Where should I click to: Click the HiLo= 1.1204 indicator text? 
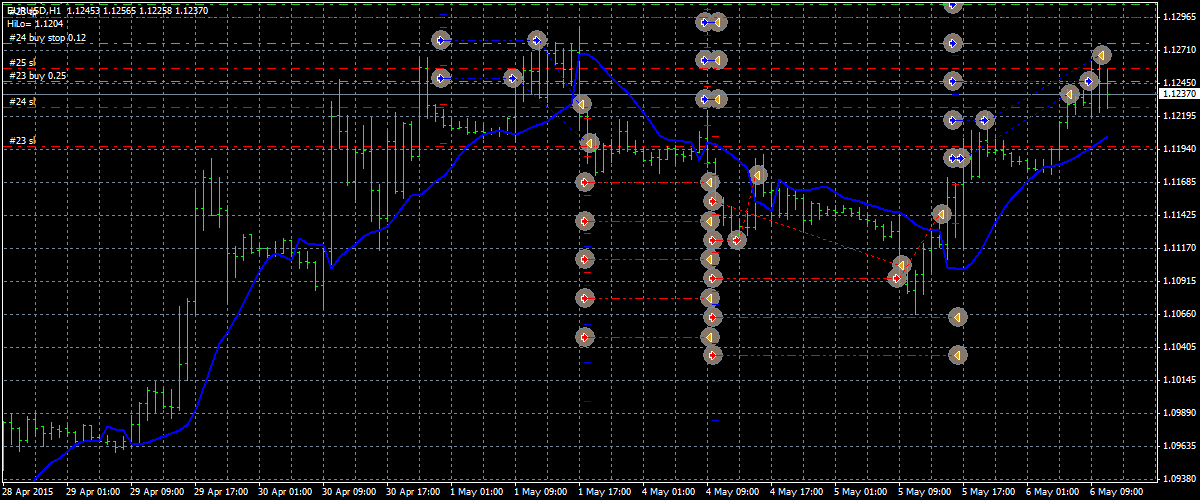pyautogui.click(x=33, y=23)
